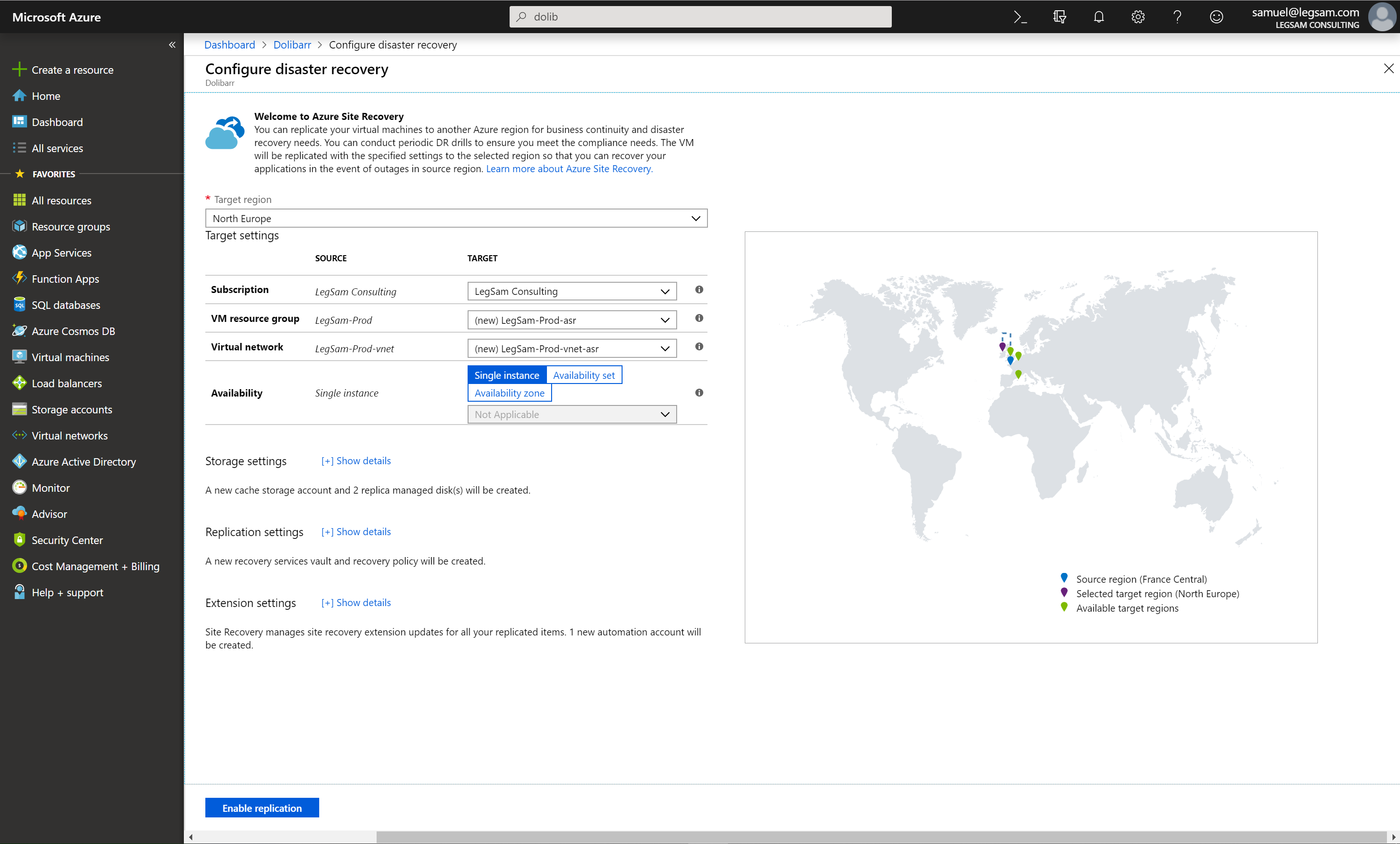Select Azure Cosmos DB in the sidebar
1400x844 pixels.
tap(74, 331)
